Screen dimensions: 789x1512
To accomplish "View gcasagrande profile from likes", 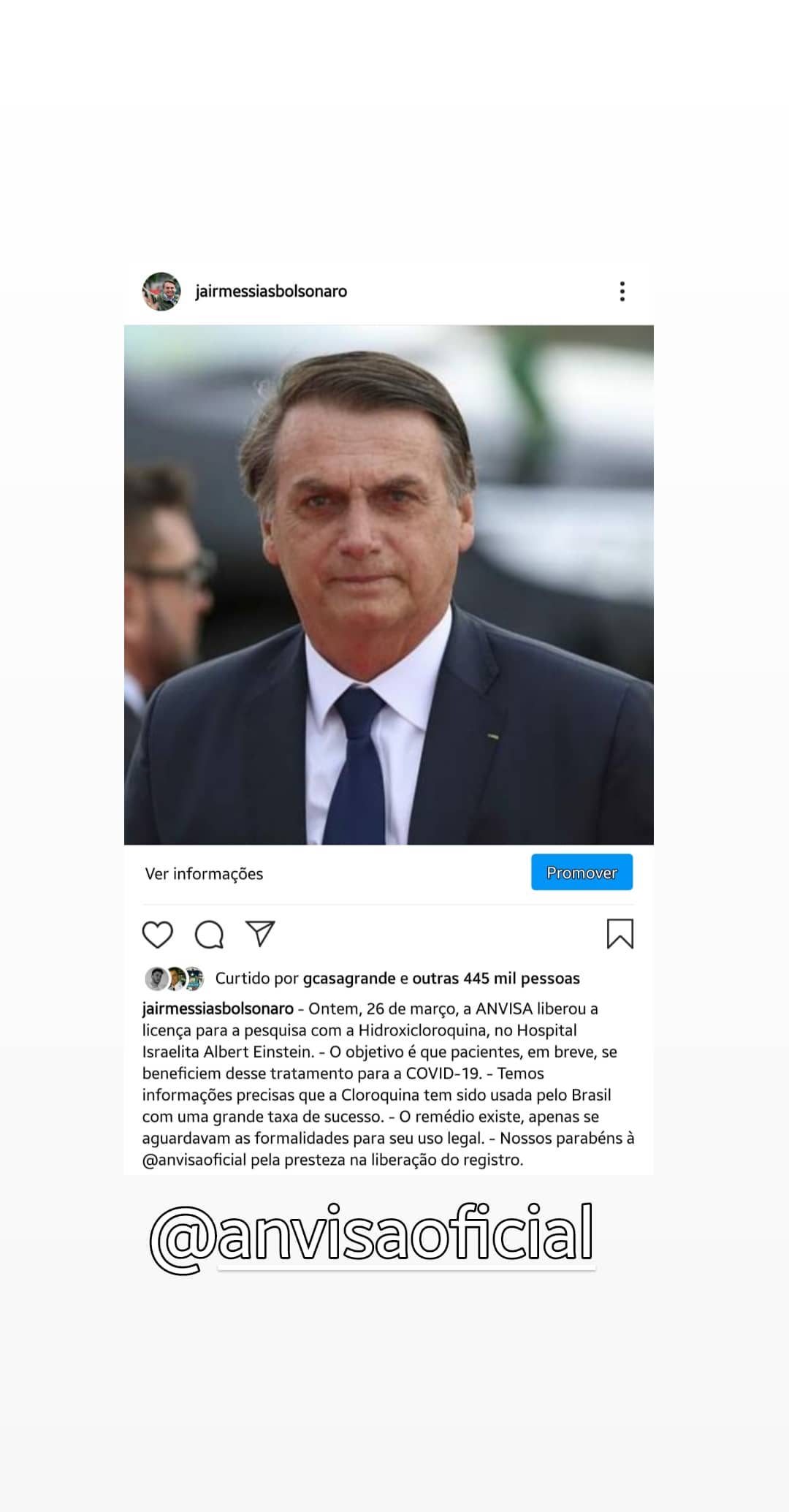I will pyautogui.click(x=349, y=979).
